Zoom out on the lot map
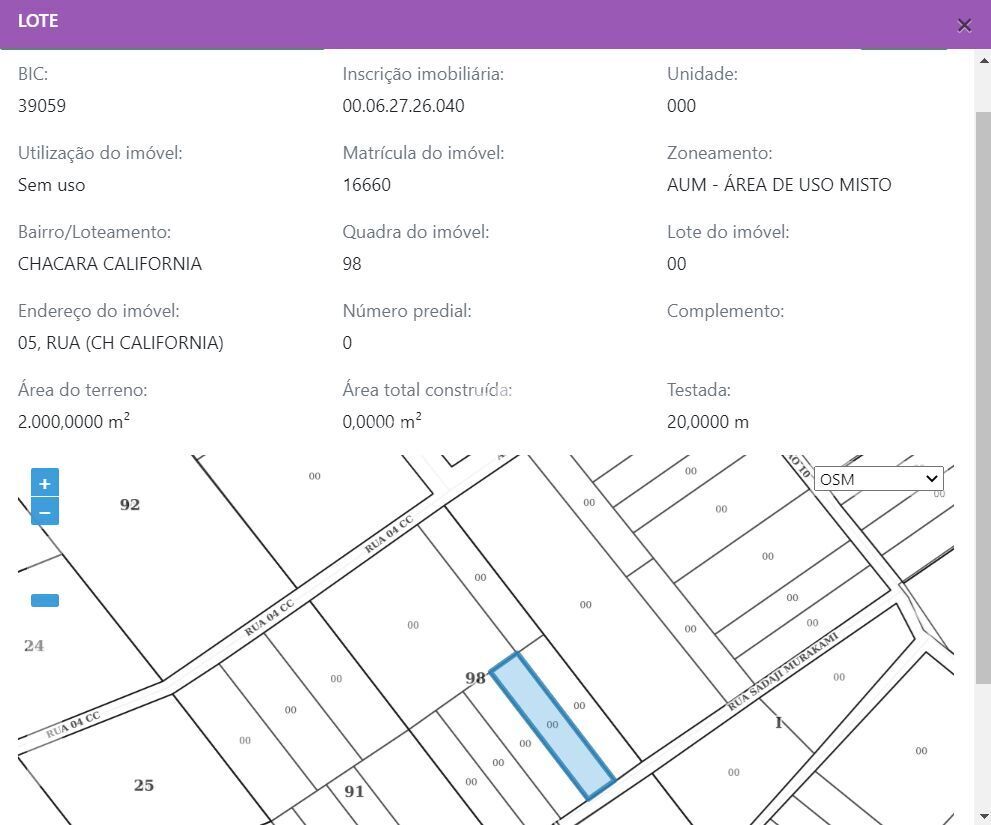This screenshot has width=991, height=825. [45, 512]
